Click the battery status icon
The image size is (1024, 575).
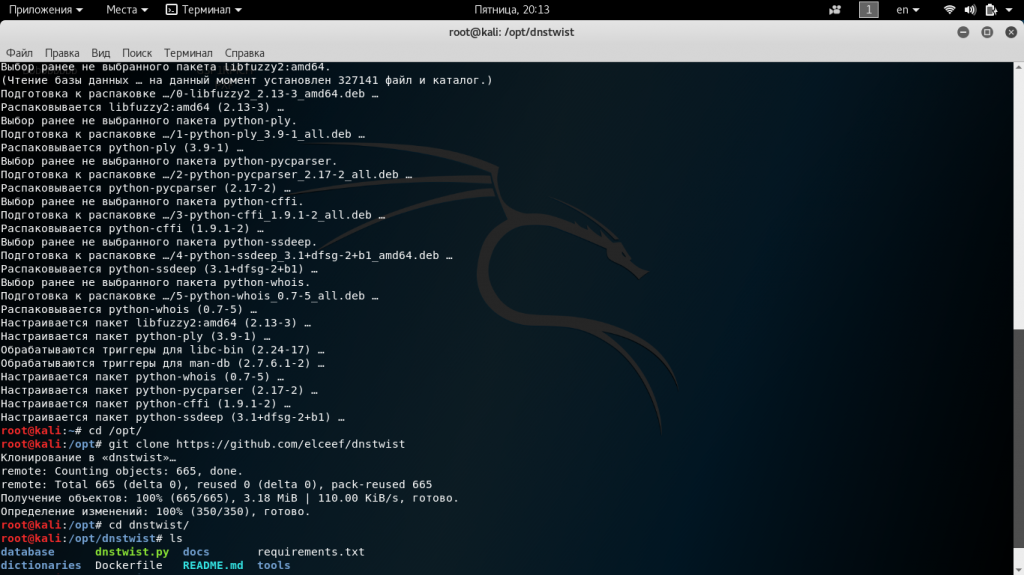click(991, 10)
